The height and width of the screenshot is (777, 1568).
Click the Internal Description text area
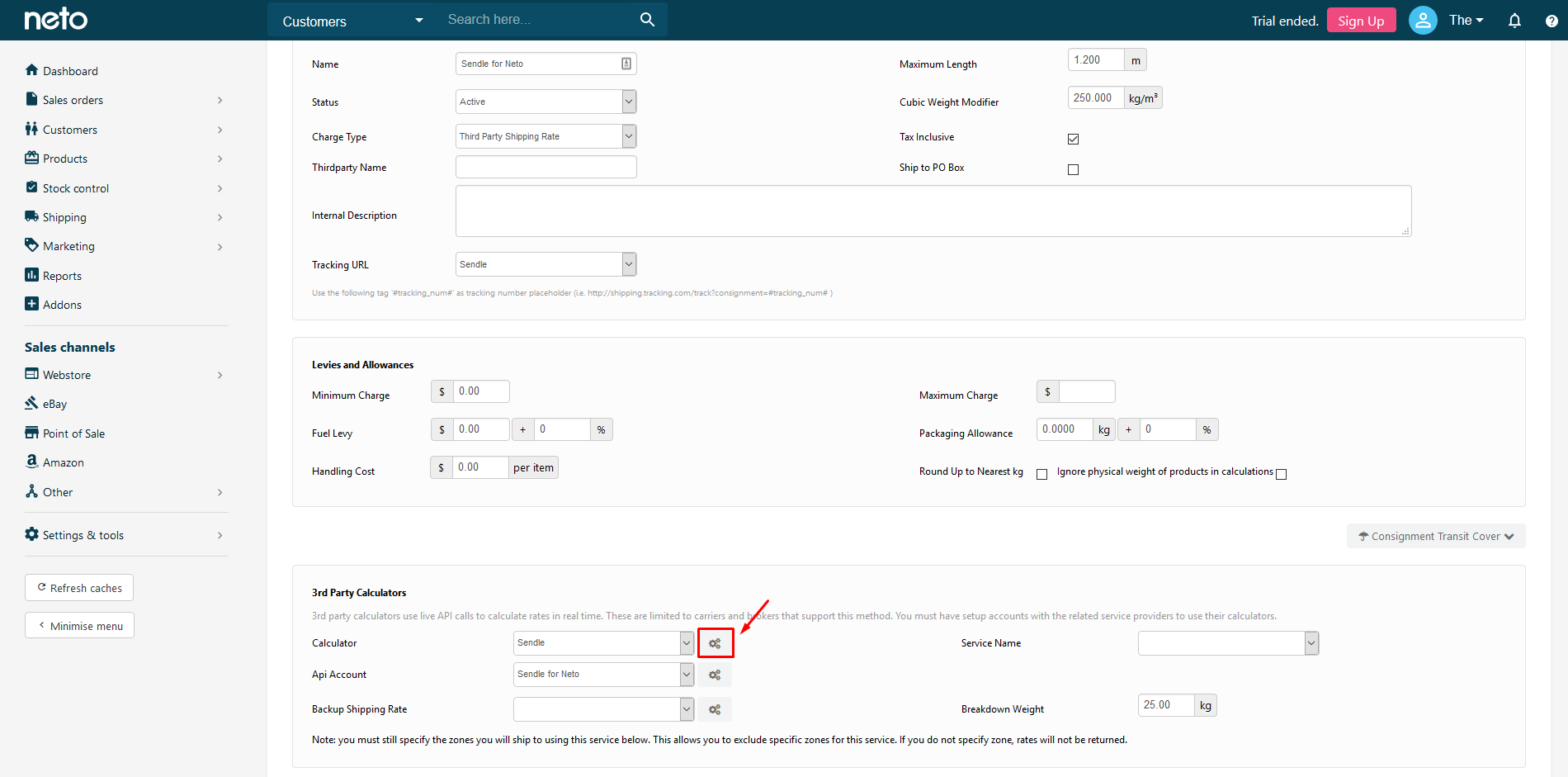pos(933,211)
